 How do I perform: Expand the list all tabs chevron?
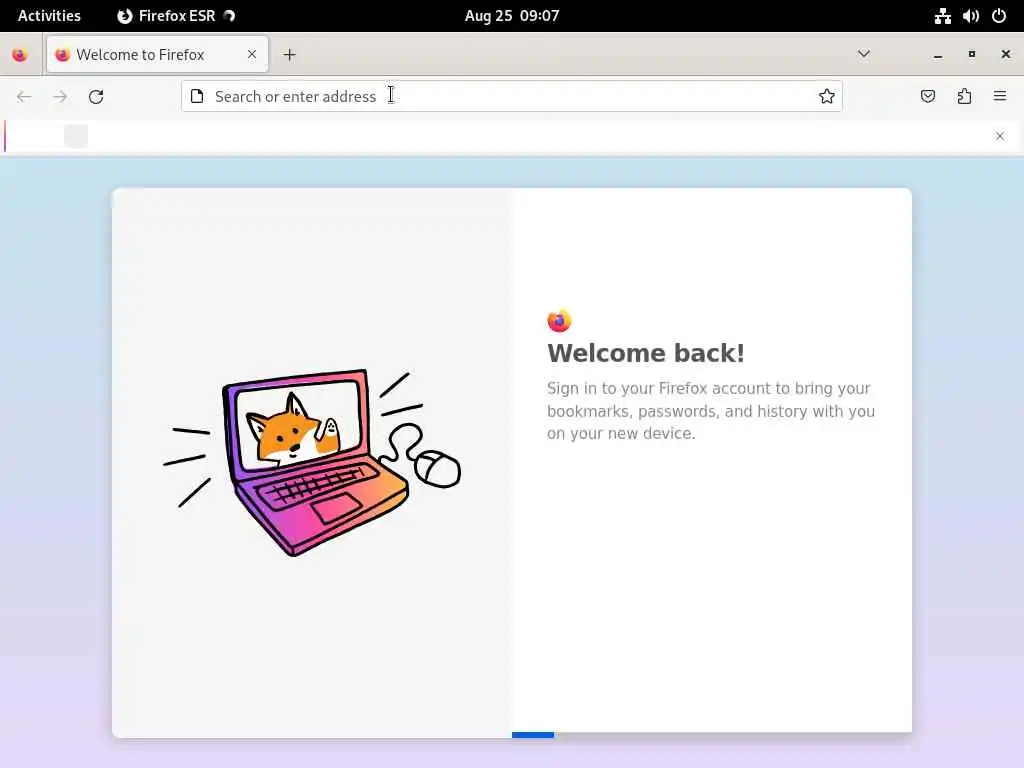coord(863,54)
